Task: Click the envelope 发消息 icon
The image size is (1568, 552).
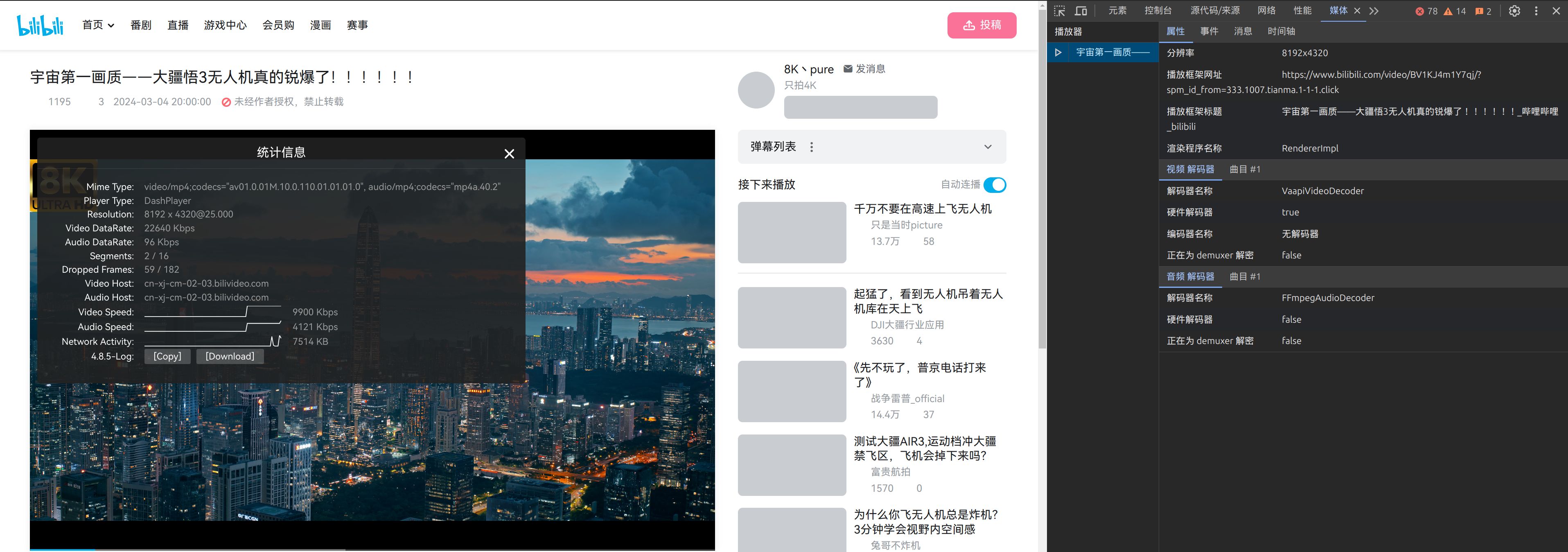Action: (848, 69)
